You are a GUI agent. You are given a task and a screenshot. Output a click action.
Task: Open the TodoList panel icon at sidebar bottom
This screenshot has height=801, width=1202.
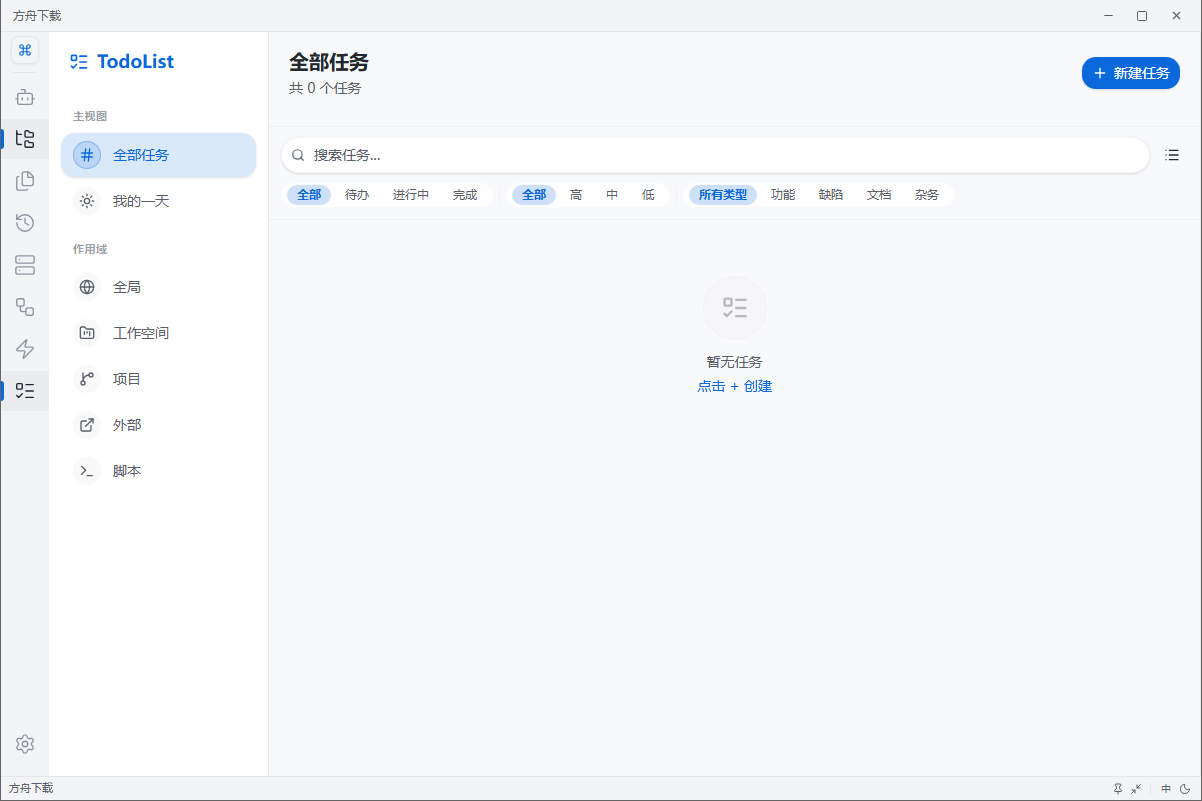[25, 391]
